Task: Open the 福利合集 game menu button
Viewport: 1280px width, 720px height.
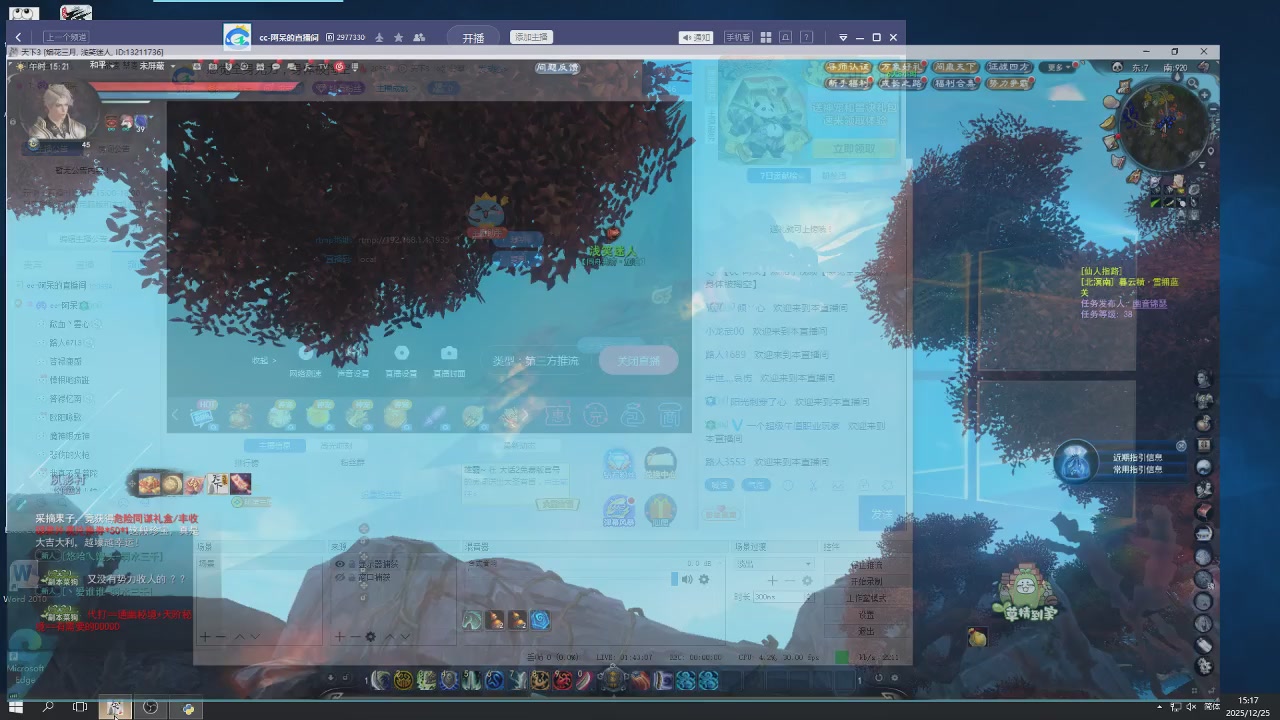Action: [x=955, y=84]
